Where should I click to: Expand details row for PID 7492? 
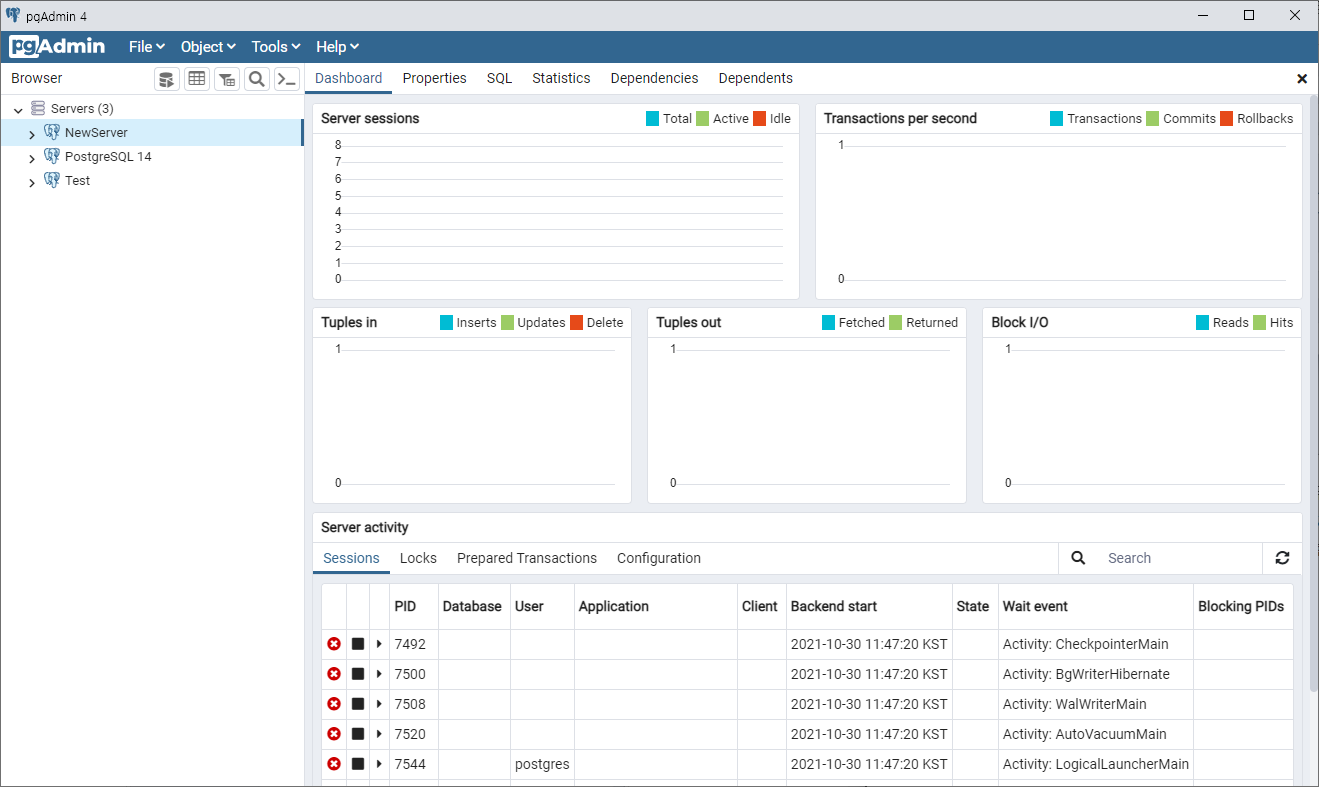(x=379, y=644)
